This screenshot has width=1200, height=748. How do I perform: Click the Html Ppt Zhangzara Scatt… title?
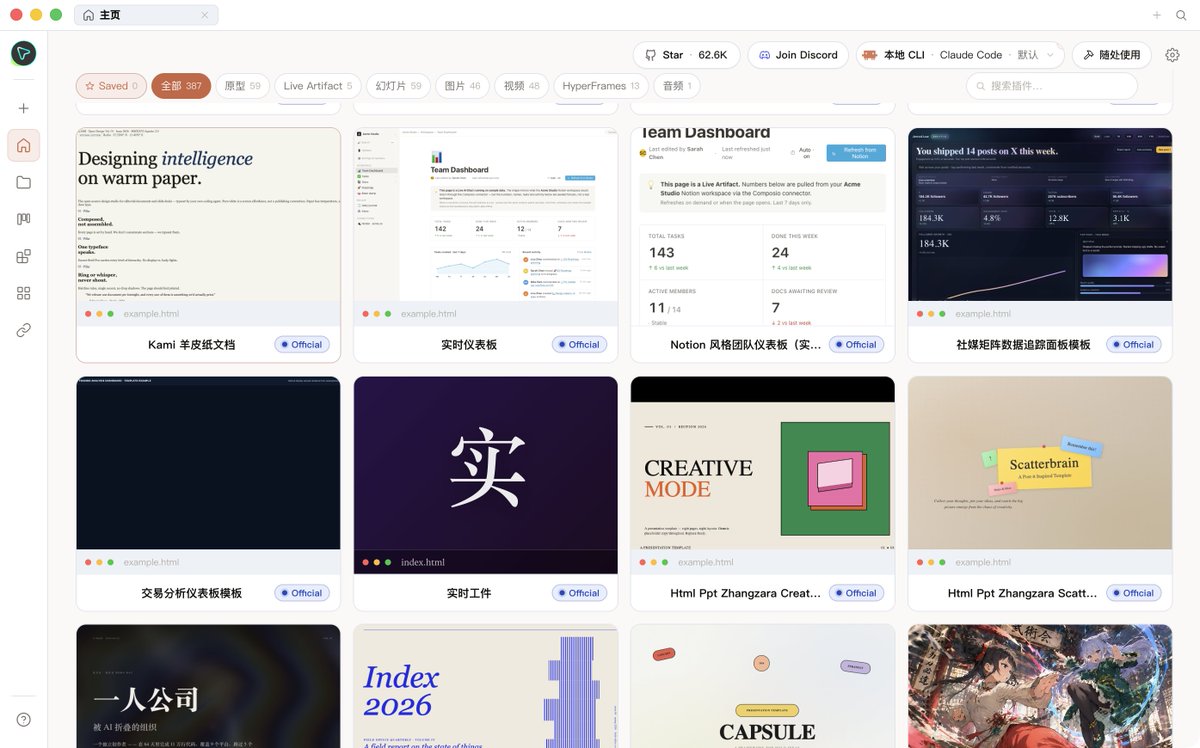[1023, 593]
